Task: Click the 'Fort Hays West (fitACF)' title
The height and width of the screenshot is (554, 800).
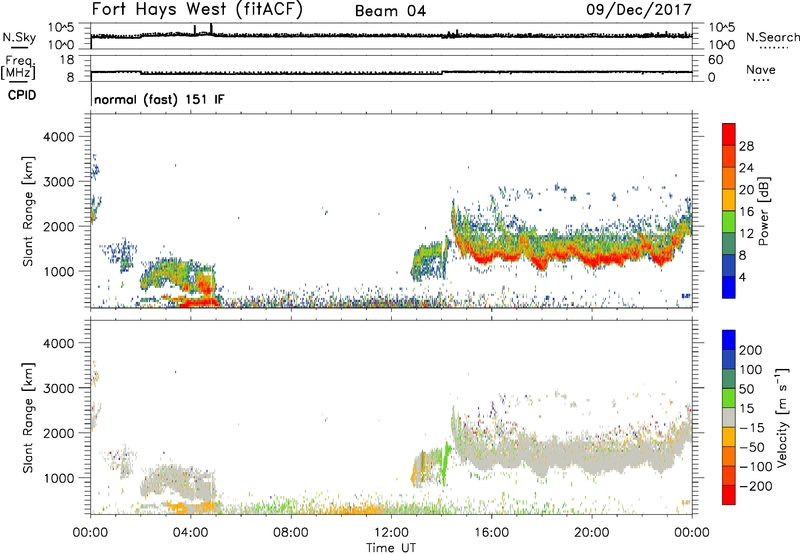Action: tap(197, 10)
